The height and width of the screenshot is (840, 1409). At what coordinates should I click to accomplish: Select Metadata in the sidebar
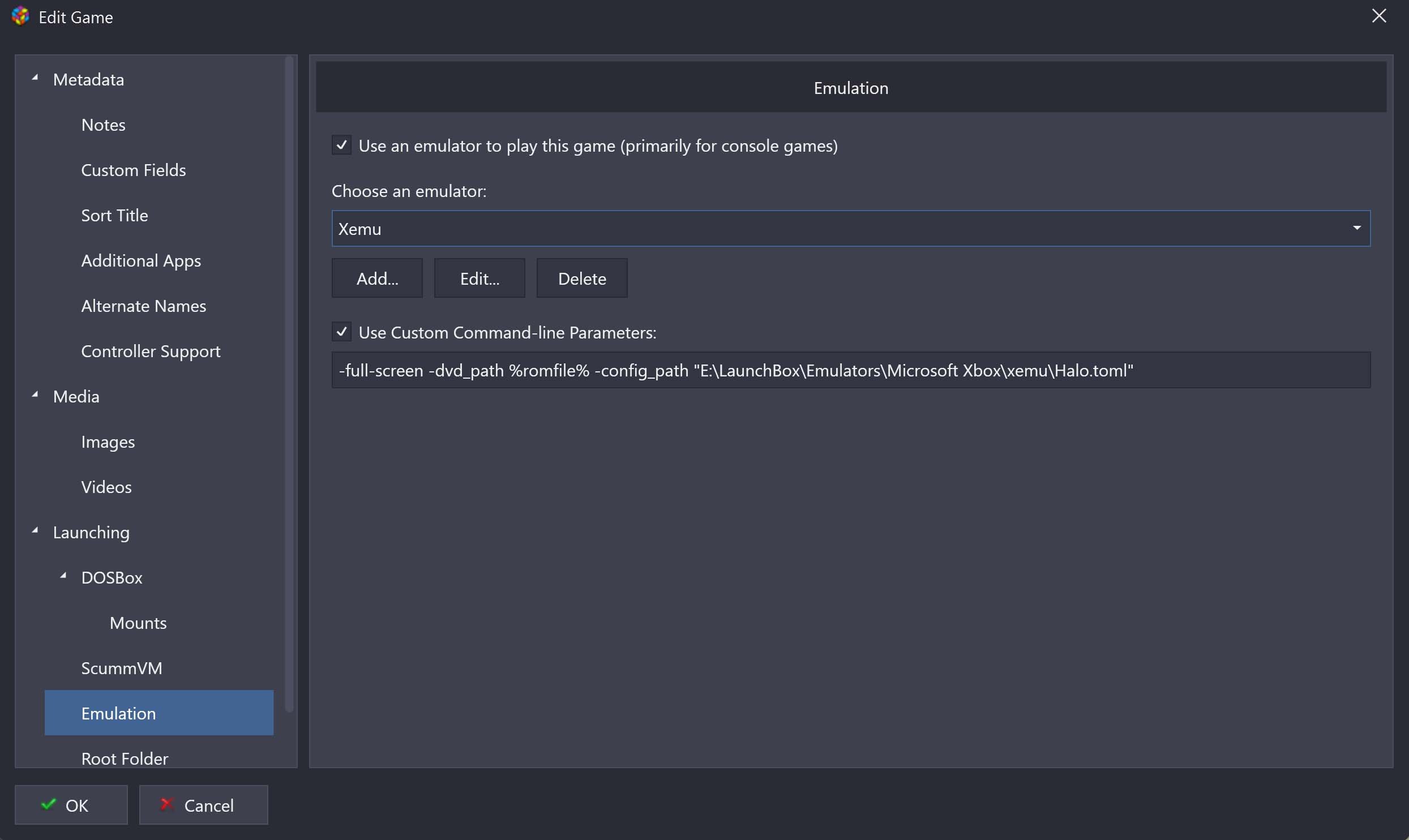click(x=88, y=80)
